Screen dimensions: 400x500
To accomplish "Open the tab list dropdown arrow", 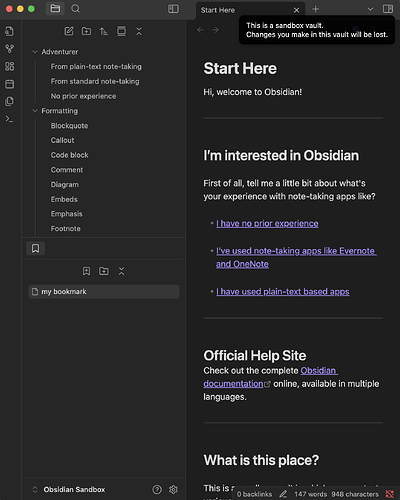I will pos(370,9).
